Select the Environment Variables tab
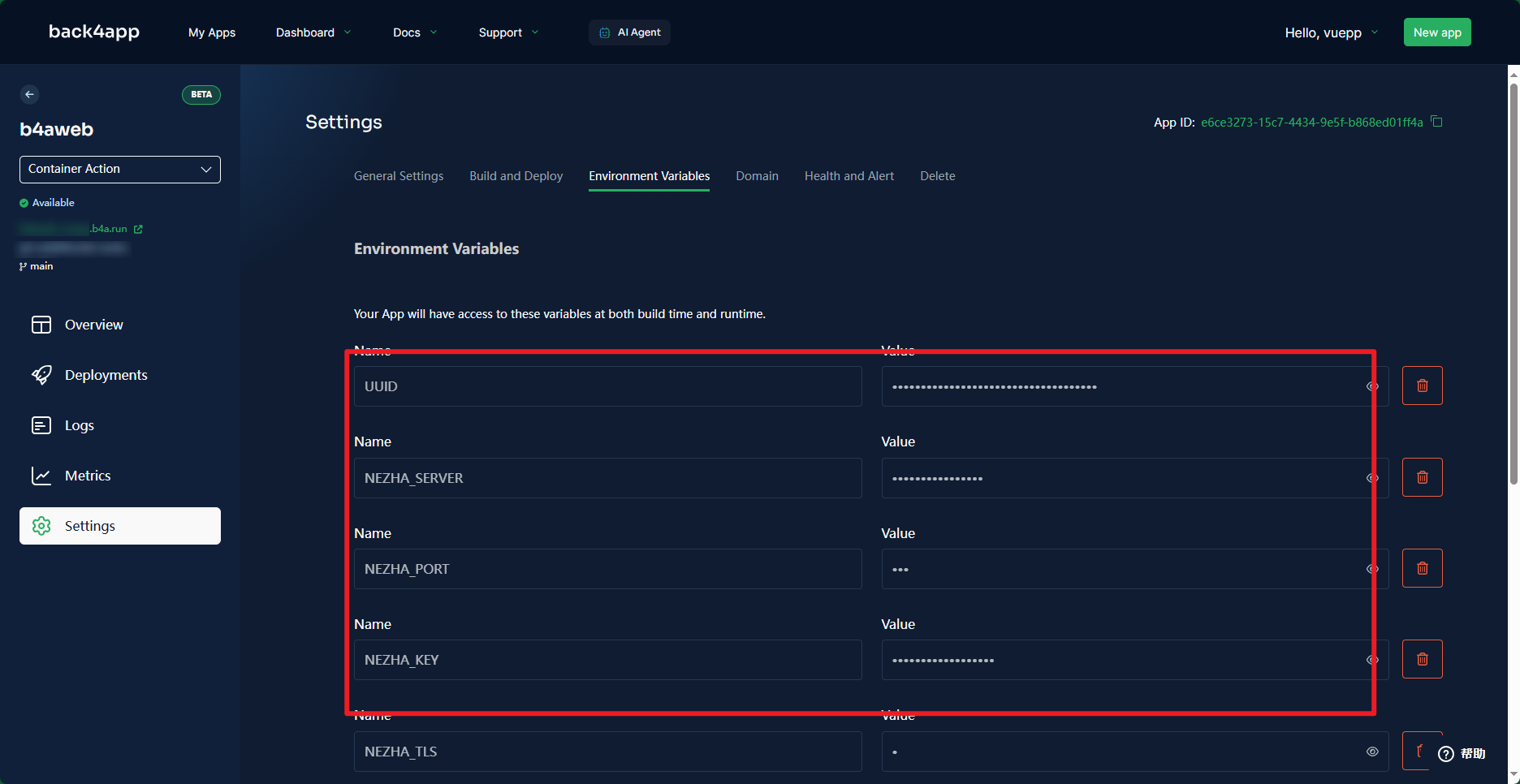 coord(650,176)
